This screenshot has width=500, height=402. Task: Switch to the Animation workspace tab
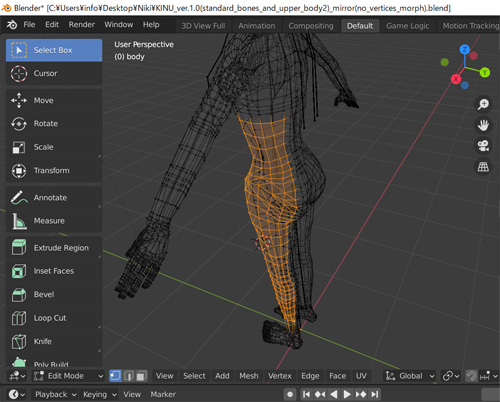point(257,26)
